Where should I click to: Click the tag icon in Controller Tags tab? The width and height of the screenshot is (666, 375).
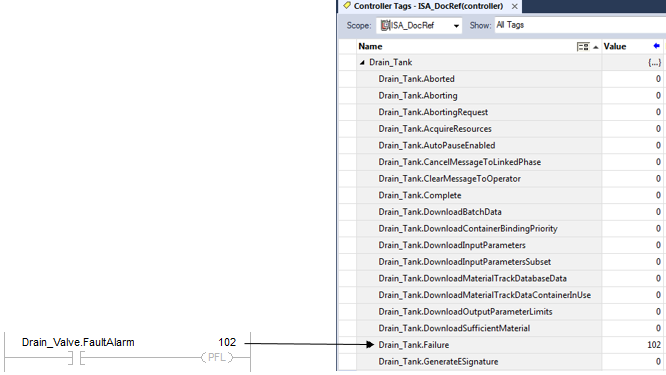coord(347,6)
